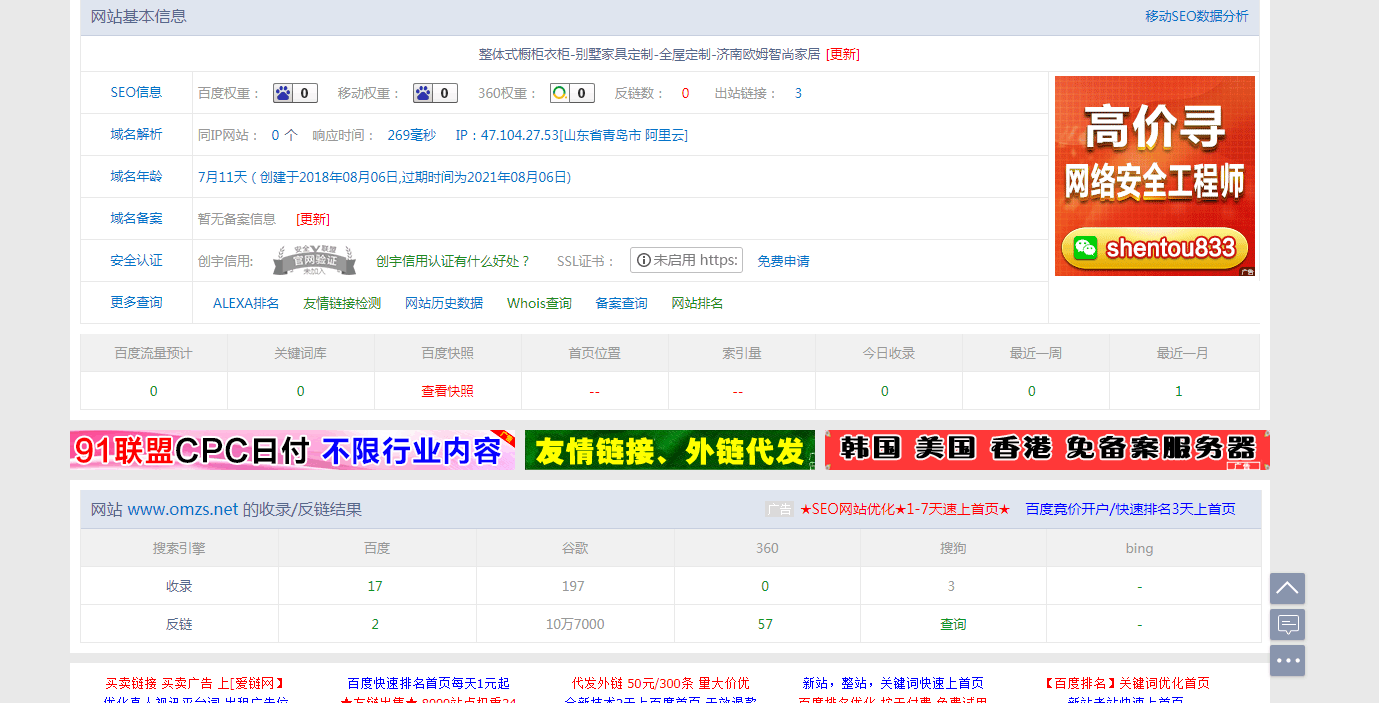The image size is (1379, 703).
Task: Open the feedback comment bubble icon
Action: tap(1287, 625)
